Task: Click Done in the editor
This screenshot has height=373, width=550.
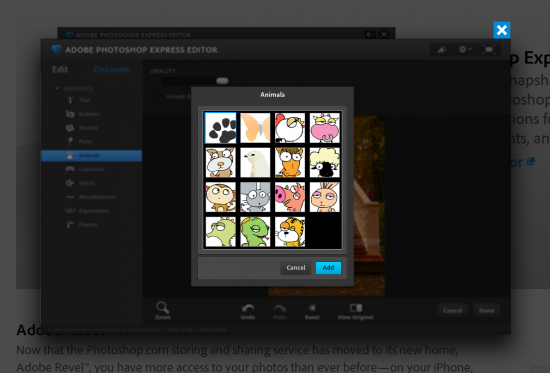Action: (x=487, y=311)
